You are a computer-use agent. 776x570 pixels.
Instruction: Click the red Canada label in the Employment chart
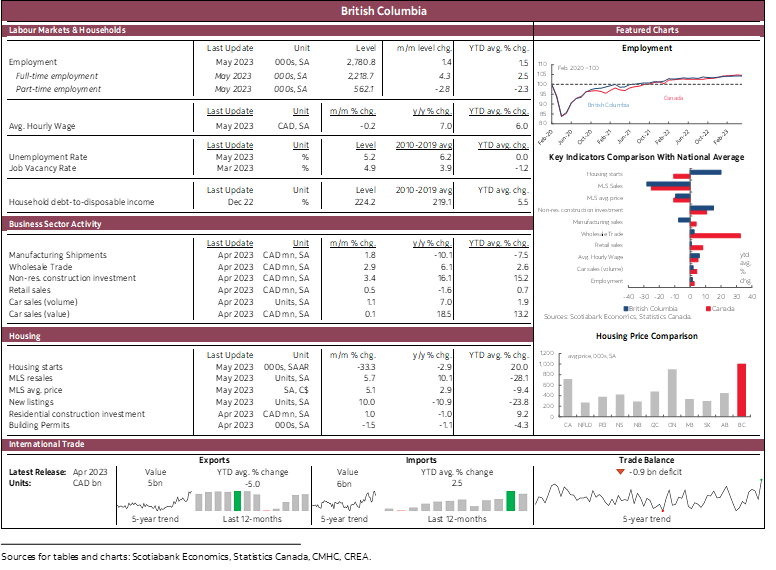673,97
